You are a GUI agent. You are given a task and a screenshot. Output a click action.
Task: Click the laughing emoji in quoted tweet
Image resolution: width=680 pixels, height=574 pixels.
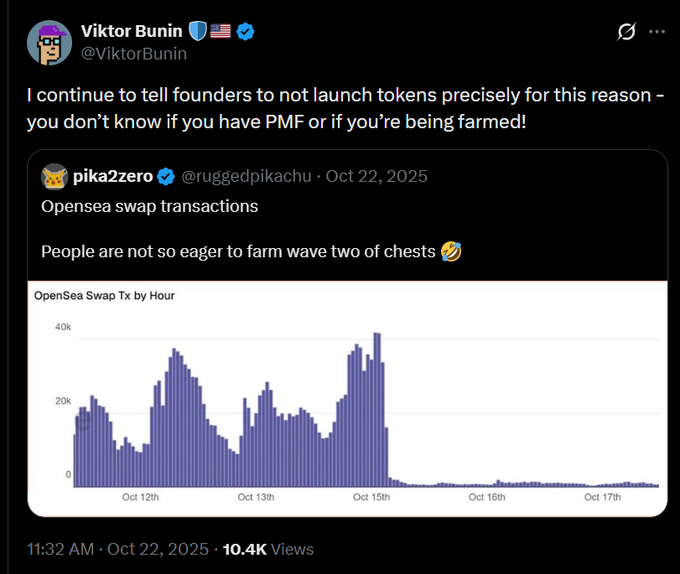click(450, 251)
